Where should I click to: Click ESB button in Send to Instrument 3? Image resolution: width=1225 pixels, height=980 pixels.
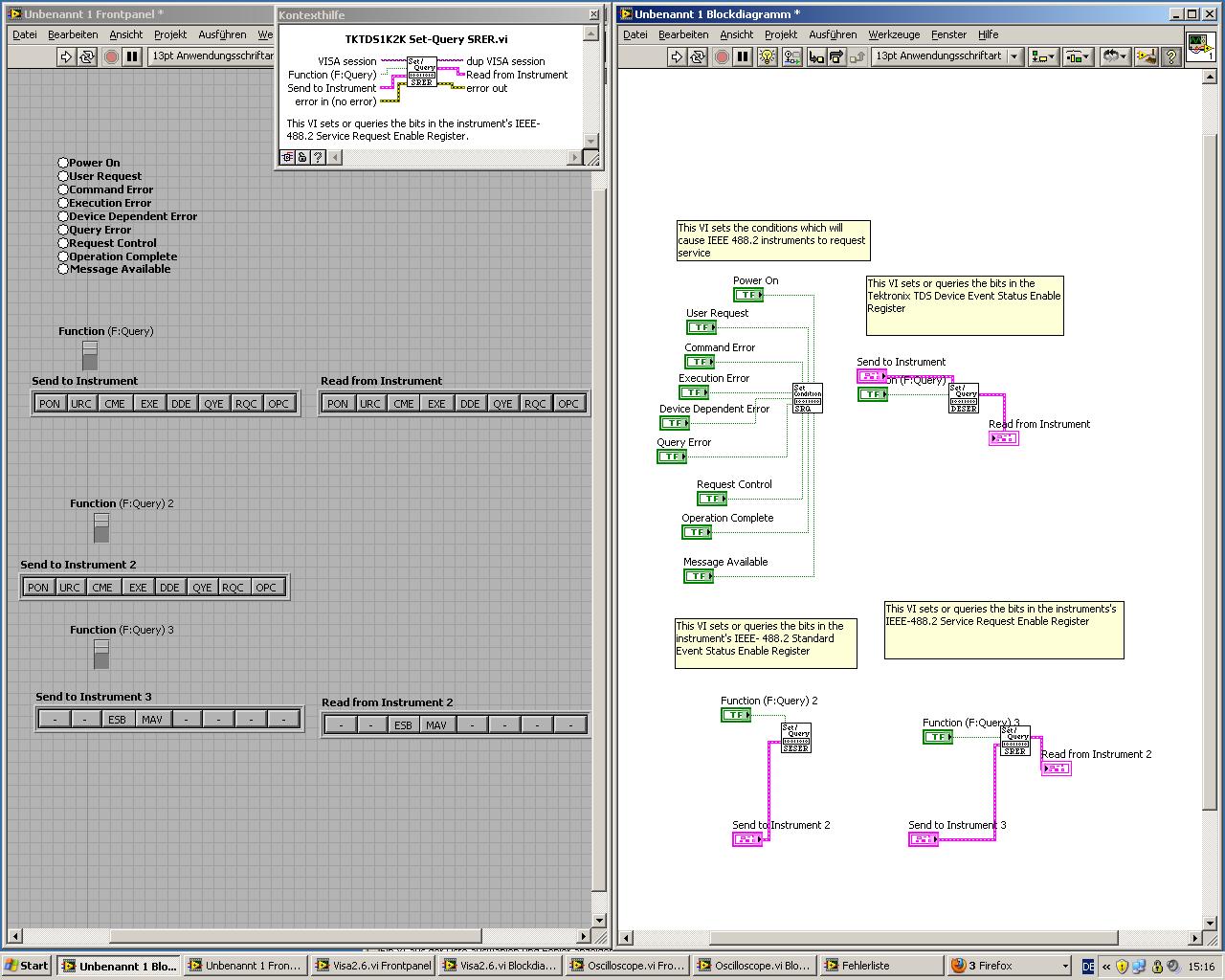(117, 719)
